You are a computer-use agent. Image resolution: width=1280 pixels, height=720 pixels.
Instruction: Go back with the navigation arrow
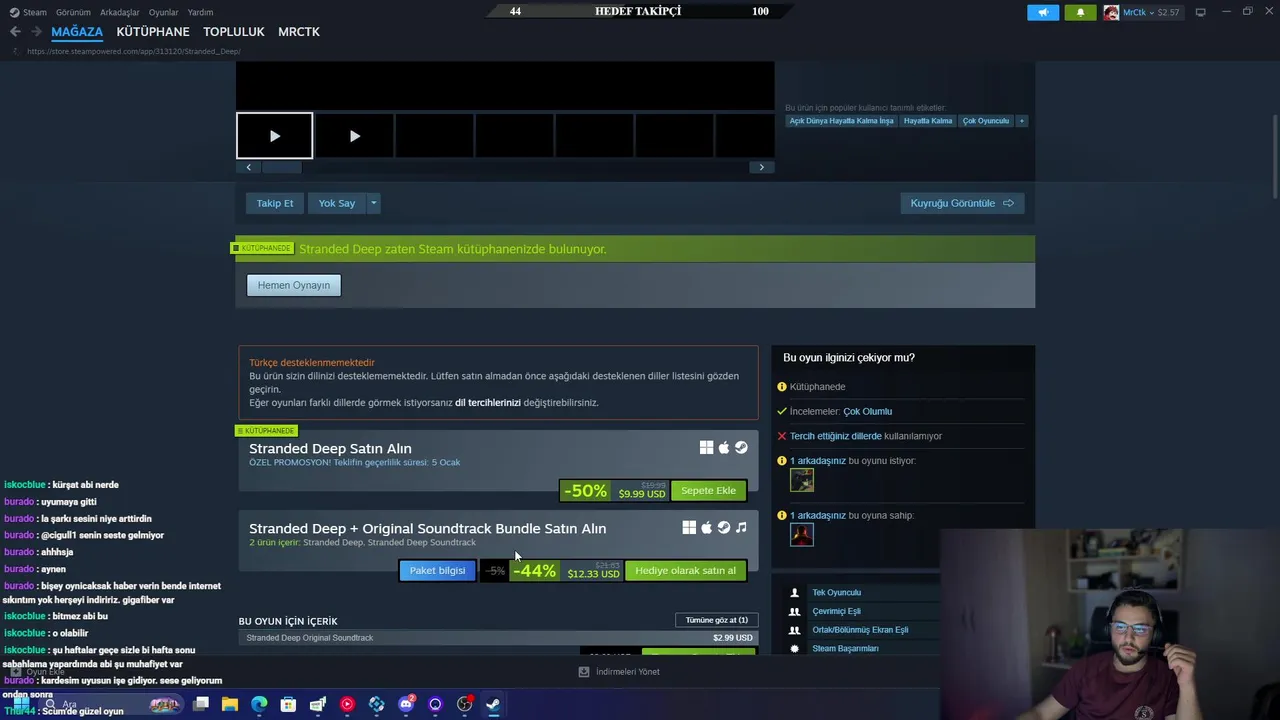coord(15,32)
